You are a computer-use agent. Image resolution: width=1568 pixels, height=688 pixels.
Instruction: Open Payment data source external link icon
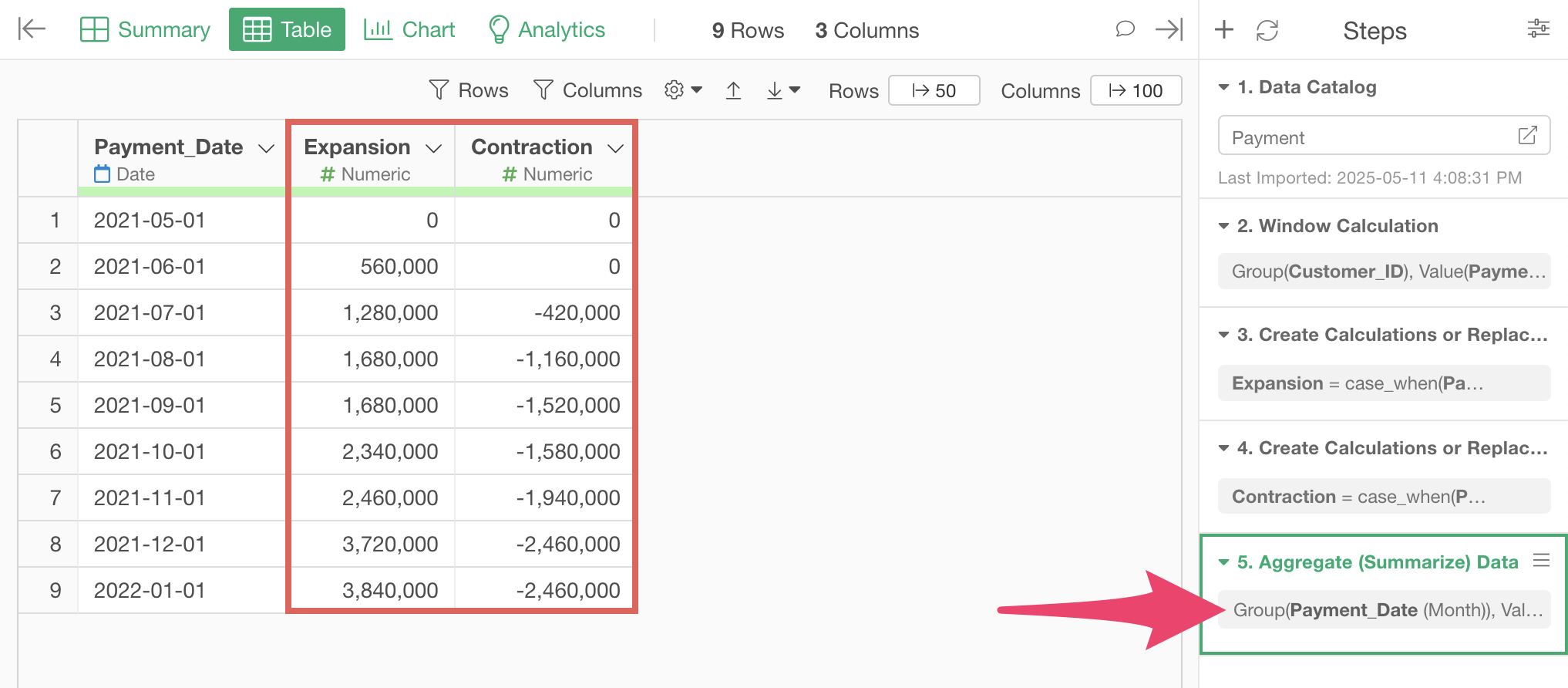pos(1527,136)
